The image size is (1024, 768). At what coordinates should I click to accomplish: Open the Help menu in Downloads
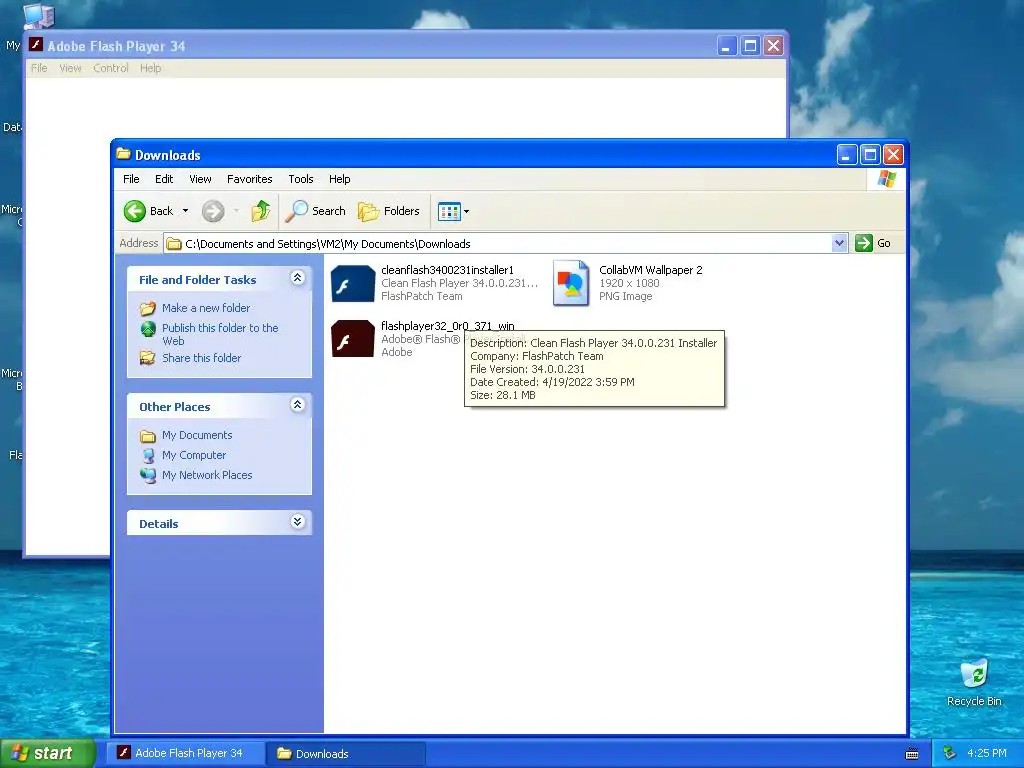(339, 179)
